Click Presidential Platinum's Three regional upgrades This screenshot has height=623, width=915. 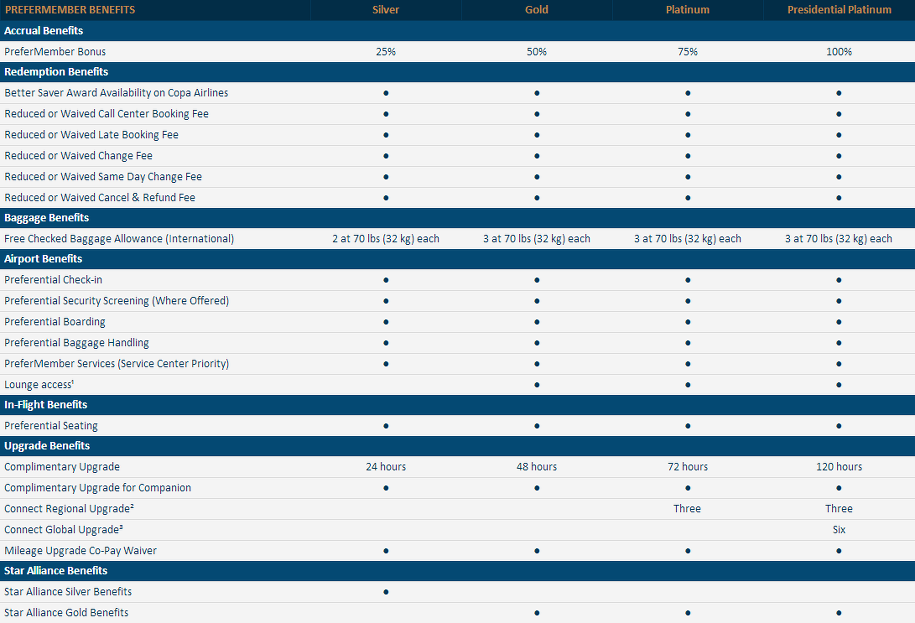tap(839, 509)
